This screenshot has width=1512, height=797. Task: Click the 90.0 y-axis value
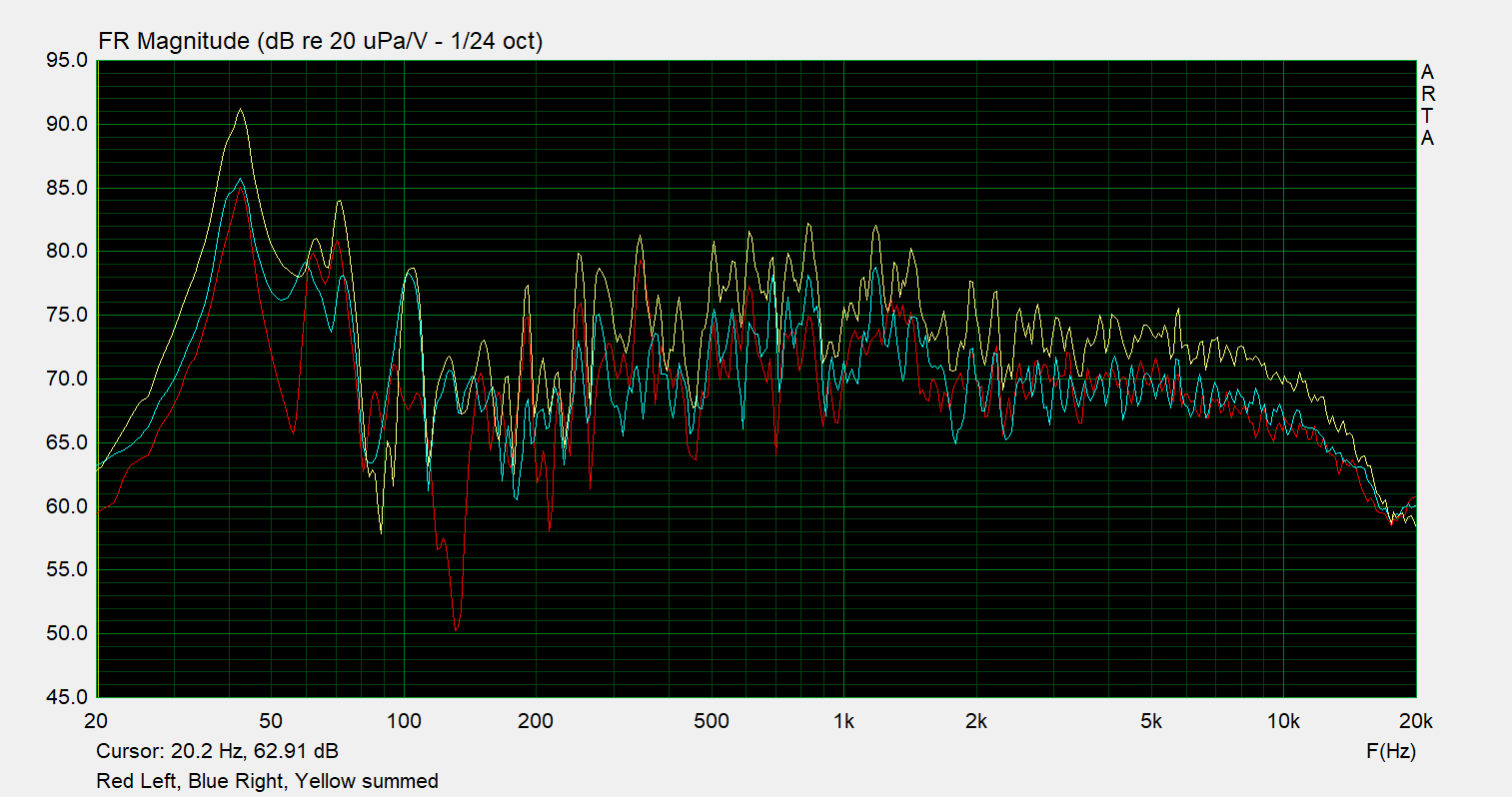(67, 124)
